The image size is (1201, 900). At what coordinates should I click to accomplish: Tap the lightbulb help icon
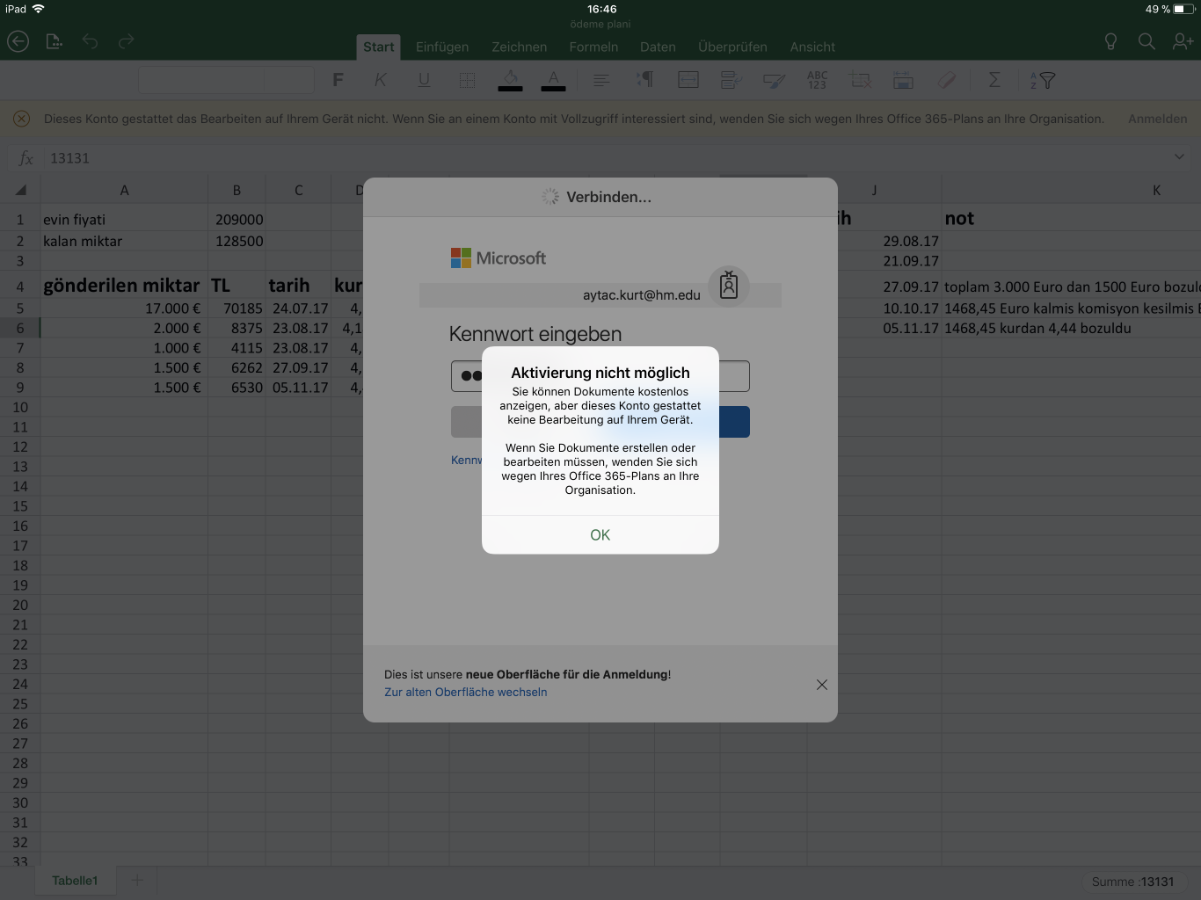click(x=1110, y=41)
